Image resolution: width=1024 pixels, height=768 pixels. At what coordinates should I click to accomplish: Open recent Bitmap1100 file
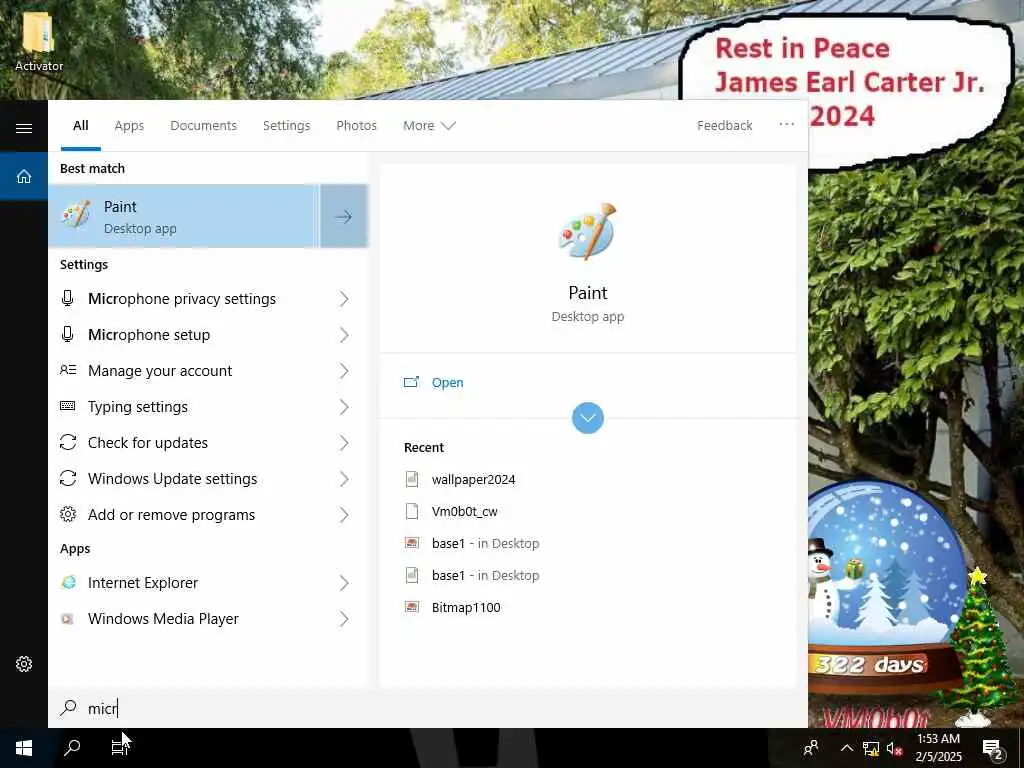pos(466,607)
